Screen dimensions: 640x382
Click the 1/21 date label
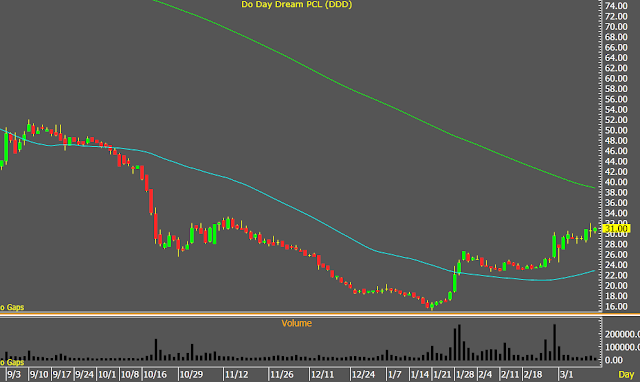pos(442,374)
